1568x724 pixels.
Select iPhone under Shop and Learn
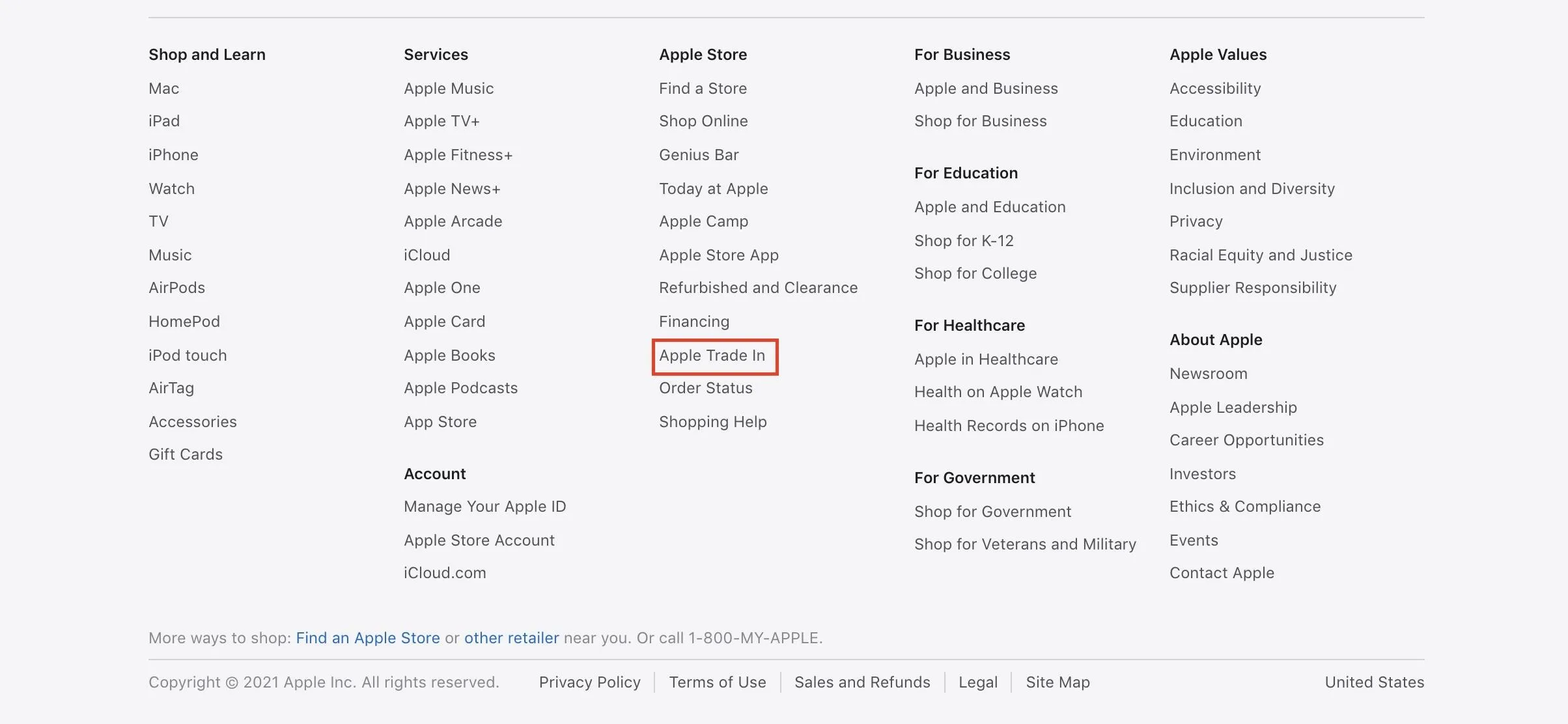point(173,155)
